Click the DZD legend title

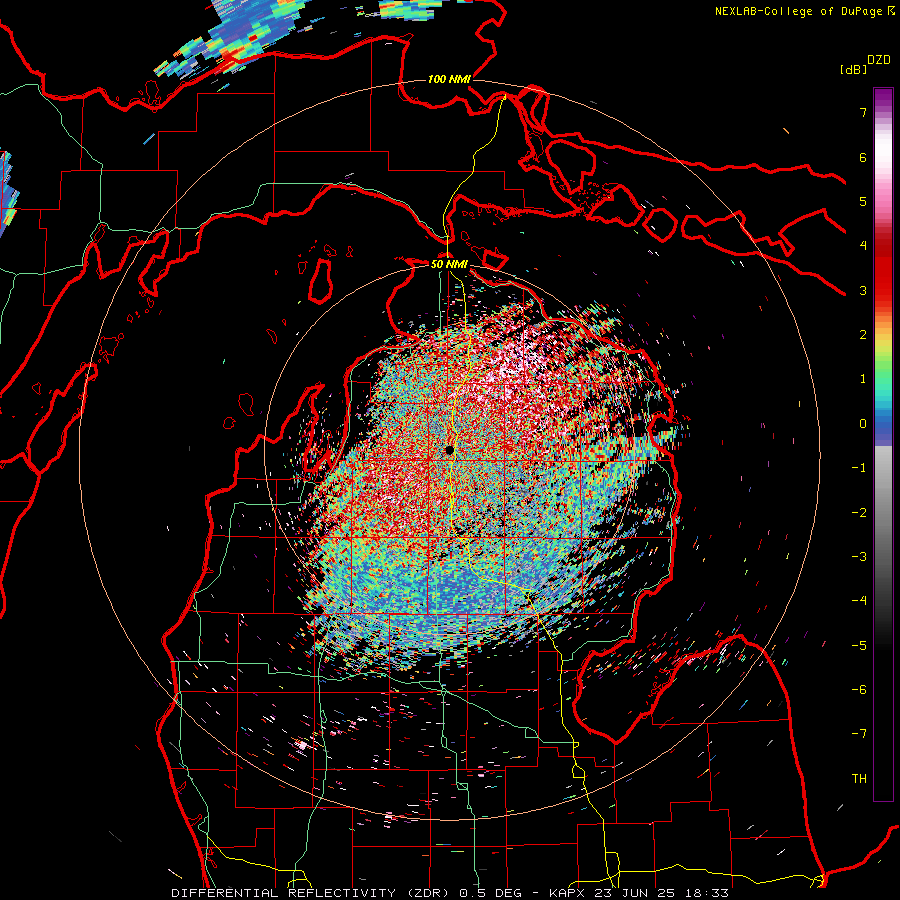click(879, 60)
